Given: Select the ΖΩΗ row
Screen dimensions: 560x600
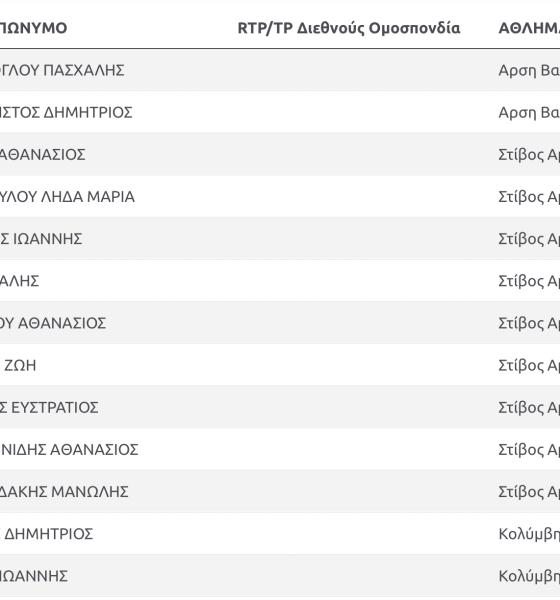Looking at the screenshot, I should tap(280, 365).
